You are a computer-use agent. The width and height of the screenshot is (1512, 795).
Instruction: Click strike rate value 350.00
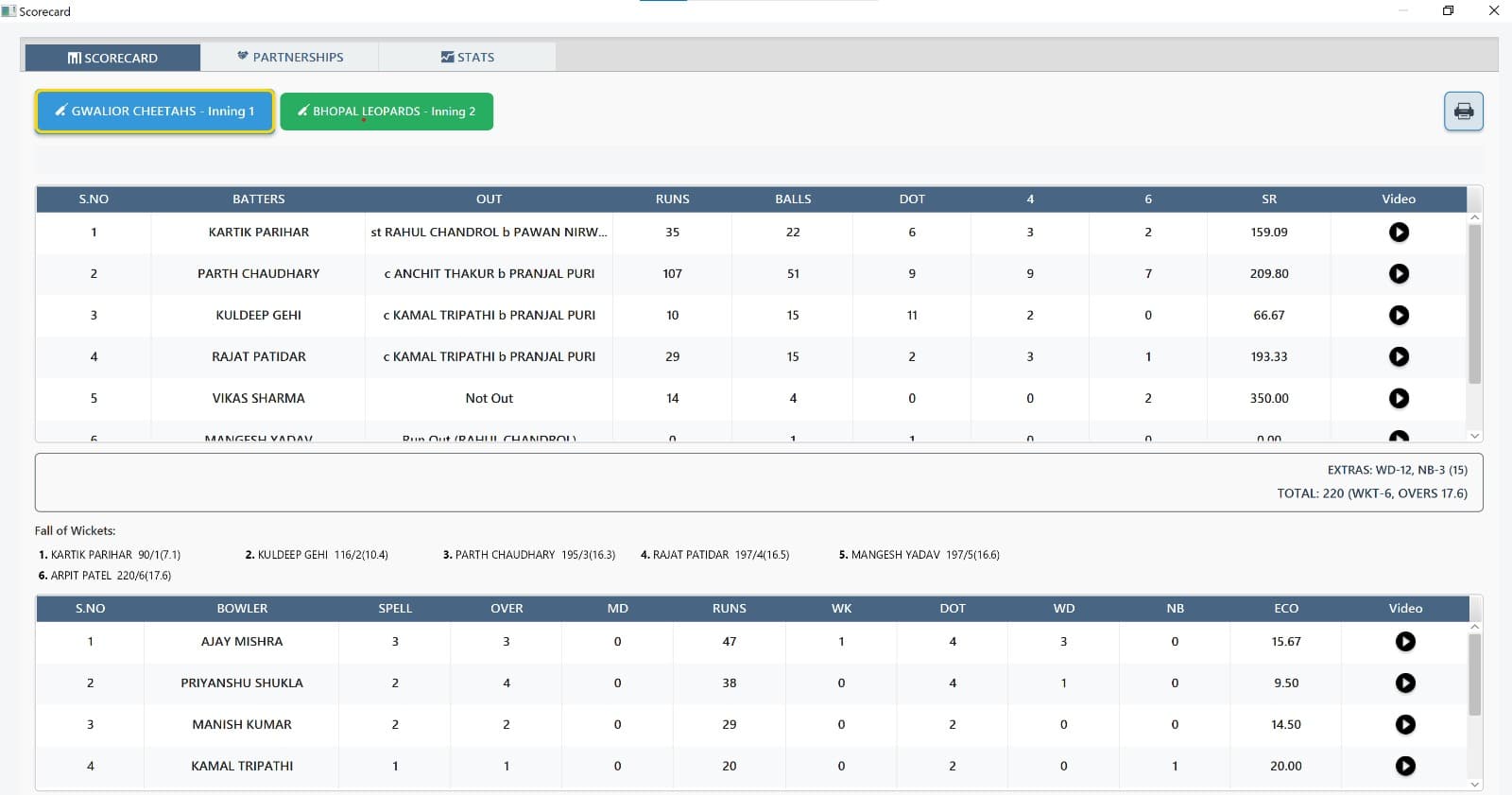pyautogui.click(x=1268, y=398)
